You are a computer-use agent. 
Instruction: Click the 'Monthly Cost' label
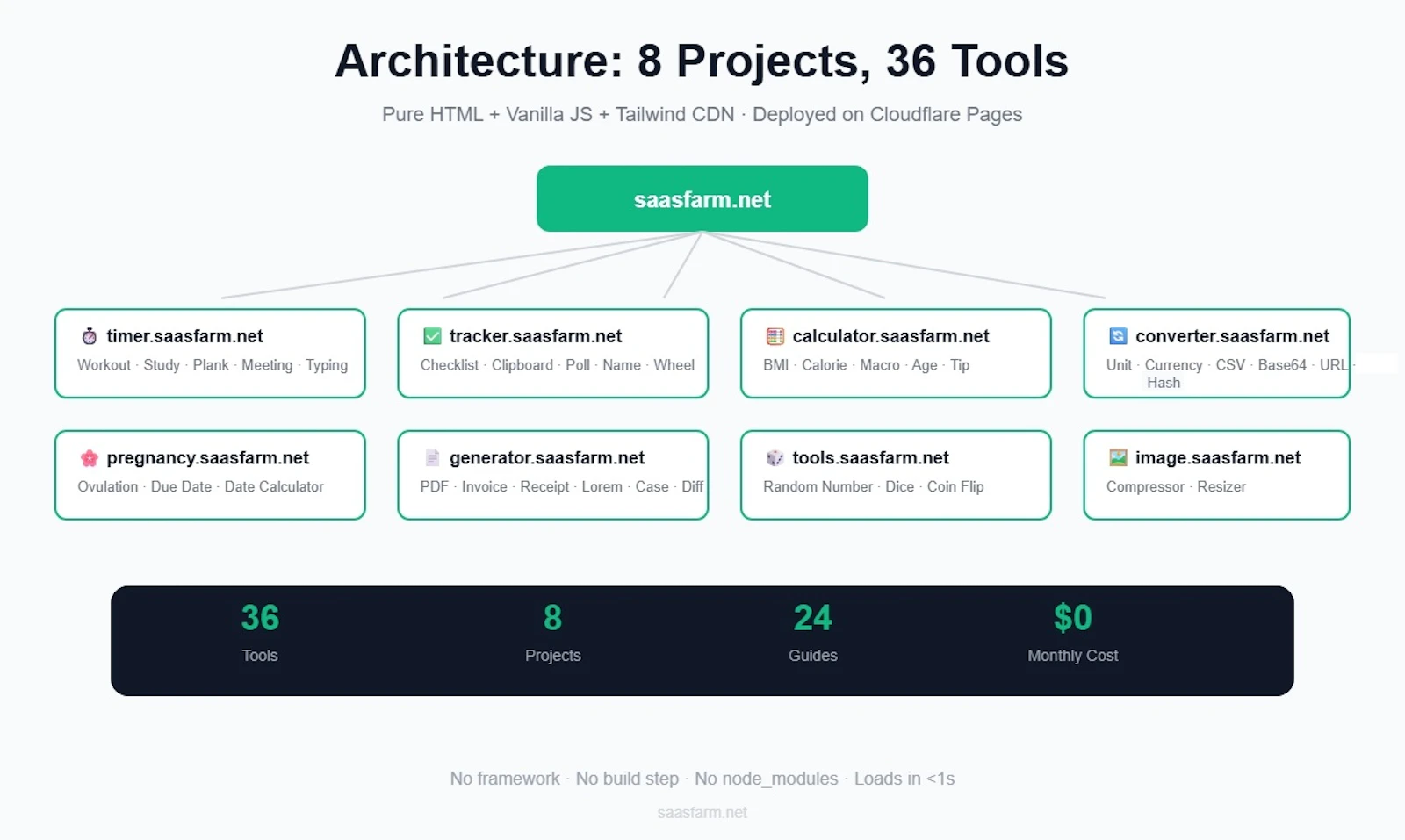pyautogui.click(x=1073, y=656)
